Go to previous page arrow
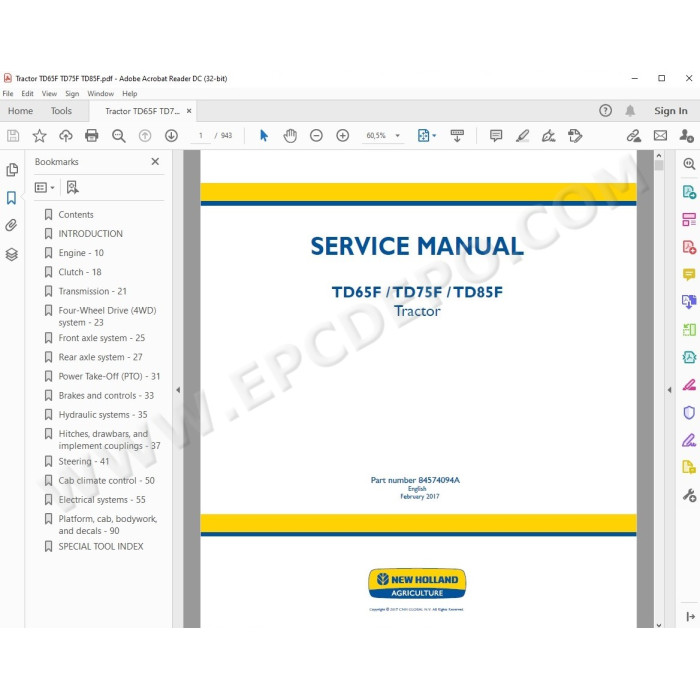This screenshot has width=700, height=700. pos(145,136)
